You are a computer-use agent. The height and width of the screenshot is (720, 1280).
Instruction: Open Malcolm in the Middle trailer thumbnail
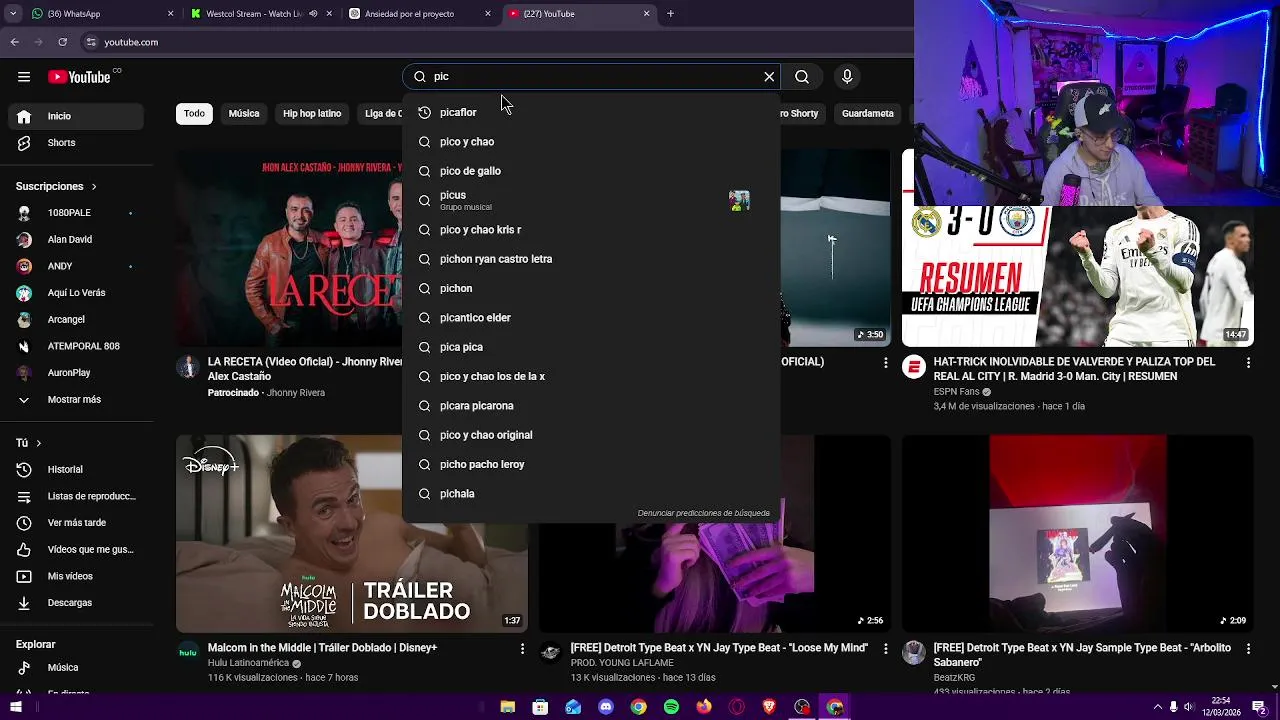[352, 533]
